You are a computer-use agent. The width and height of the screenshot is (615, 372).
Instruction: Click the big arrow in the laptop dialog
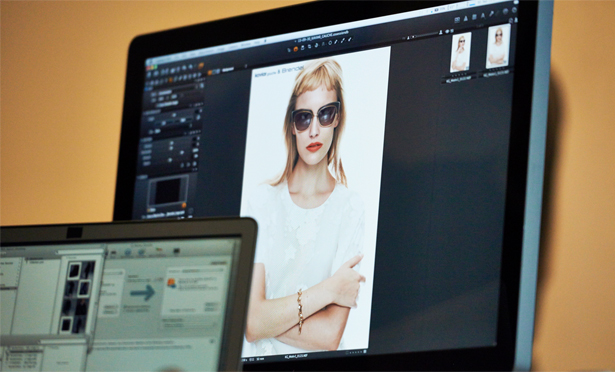[143, 292]
